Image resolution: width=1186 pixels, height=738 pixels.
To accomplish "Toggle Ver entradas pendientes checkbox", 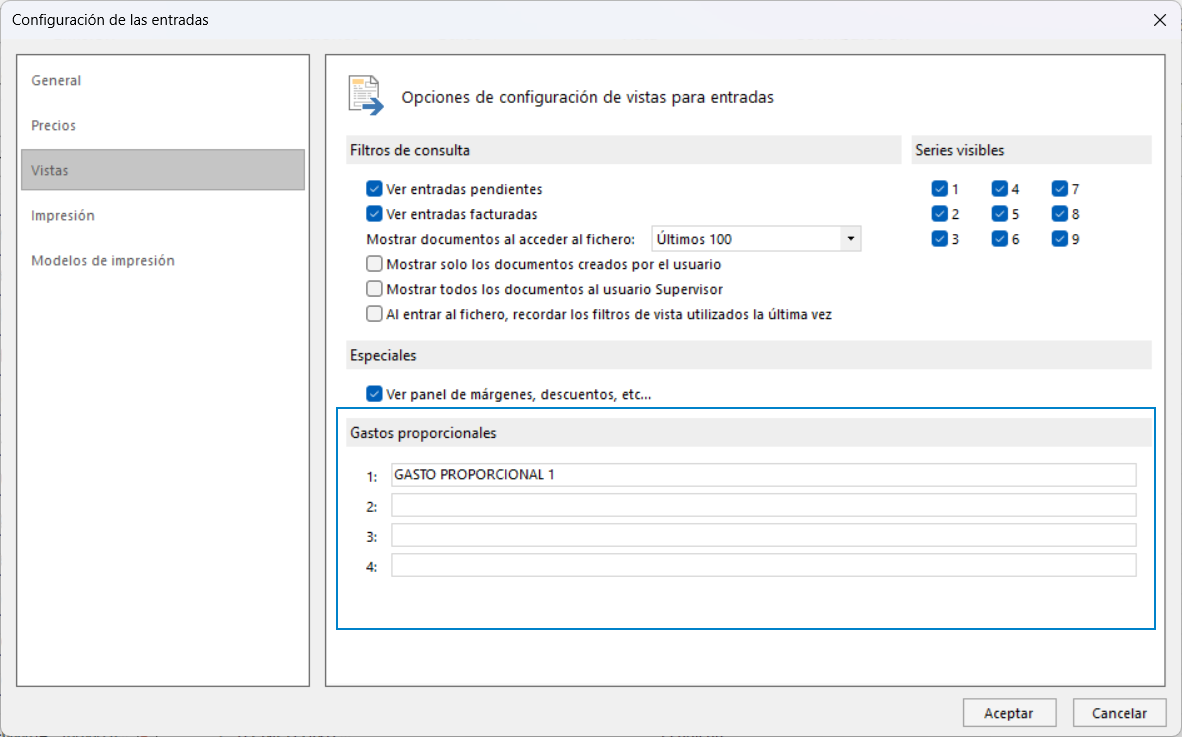I will coord(374,188).
